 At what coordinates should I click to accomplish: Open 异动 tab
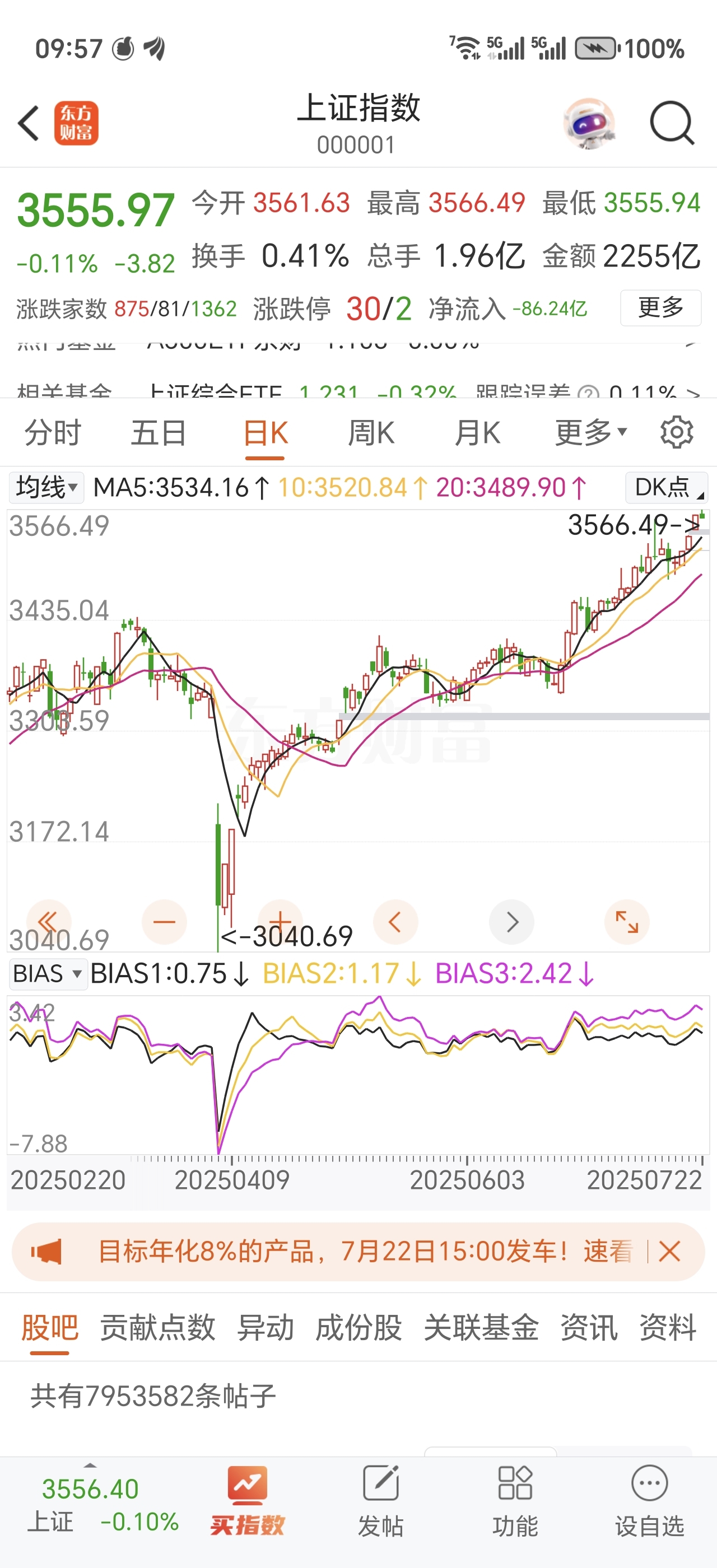[x=266, y=1327]
